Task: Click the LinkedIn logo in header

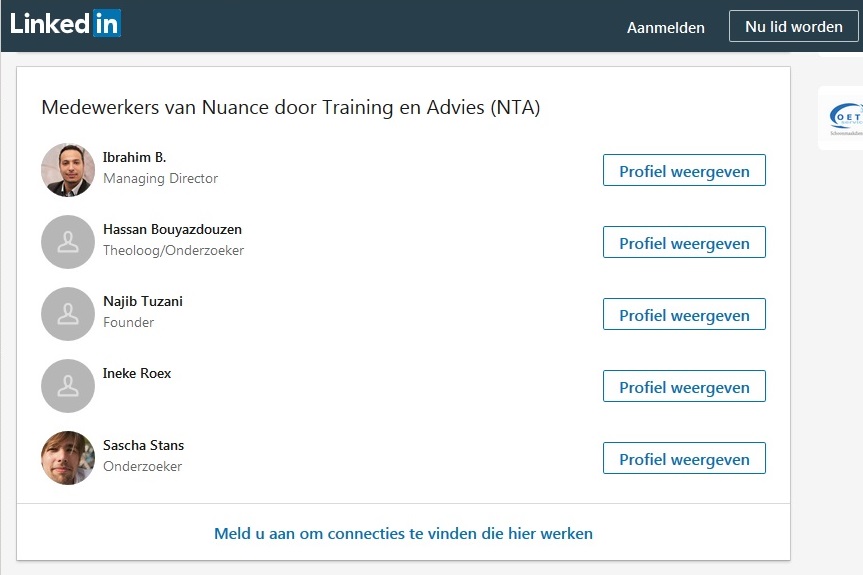Action: (x=65, y=23)
